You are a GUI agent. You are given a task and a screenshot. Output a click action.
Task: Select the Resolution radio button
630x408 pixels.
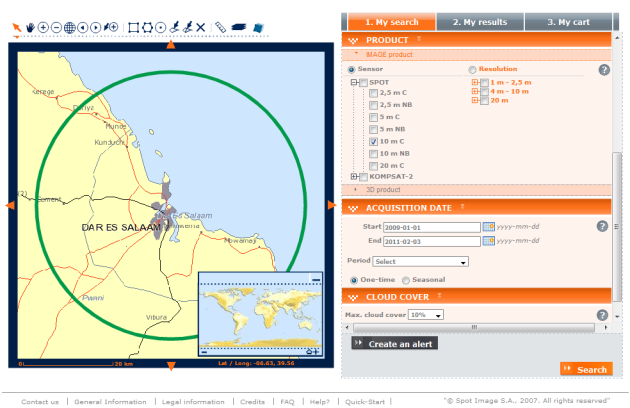tap(472, 70)
